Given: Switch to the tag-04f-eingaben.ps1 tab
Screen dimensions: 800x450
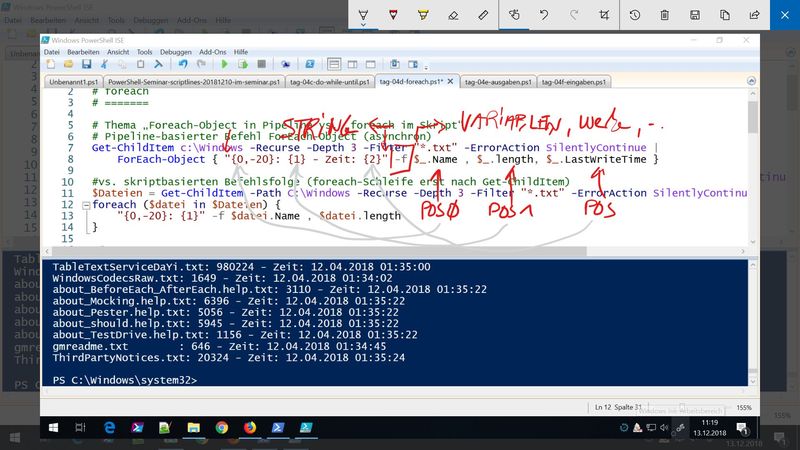Looking at the screenshot, I should [x=574, y=82].
